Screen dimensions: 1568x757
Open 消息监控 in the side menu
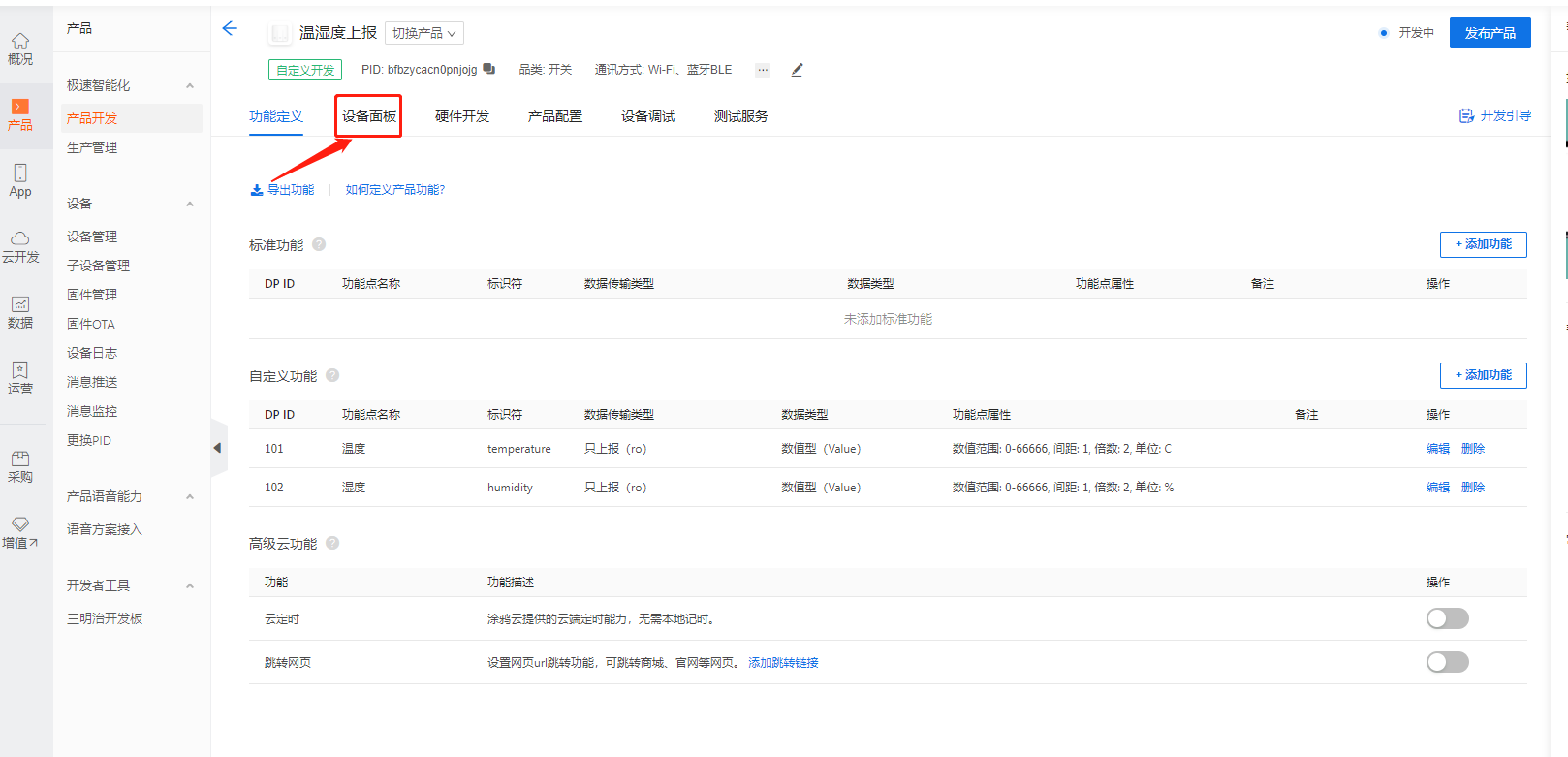(92, 411)
